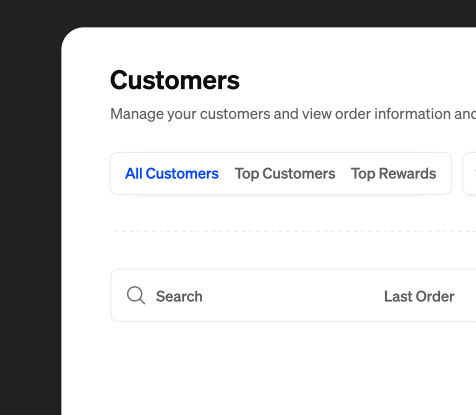
Task: Click empty space in the search bar
Action: click(293, 296)
